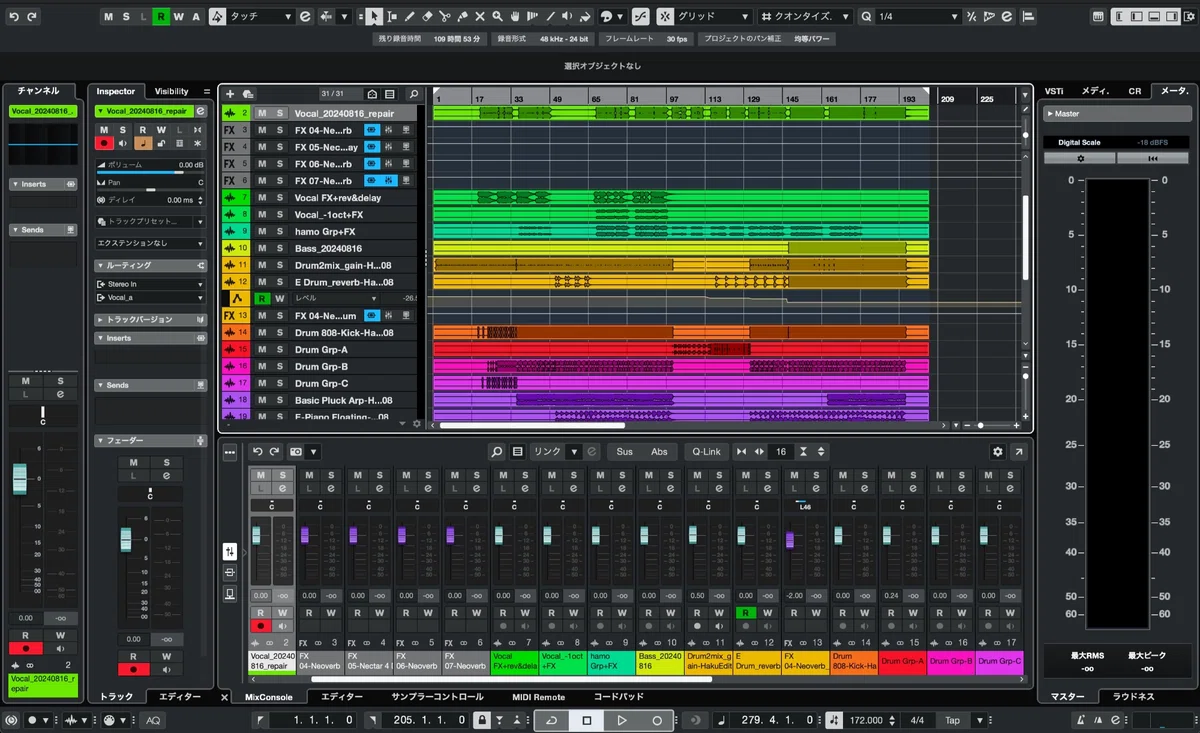Click the Add Track plus icon

tap(230, 94)
